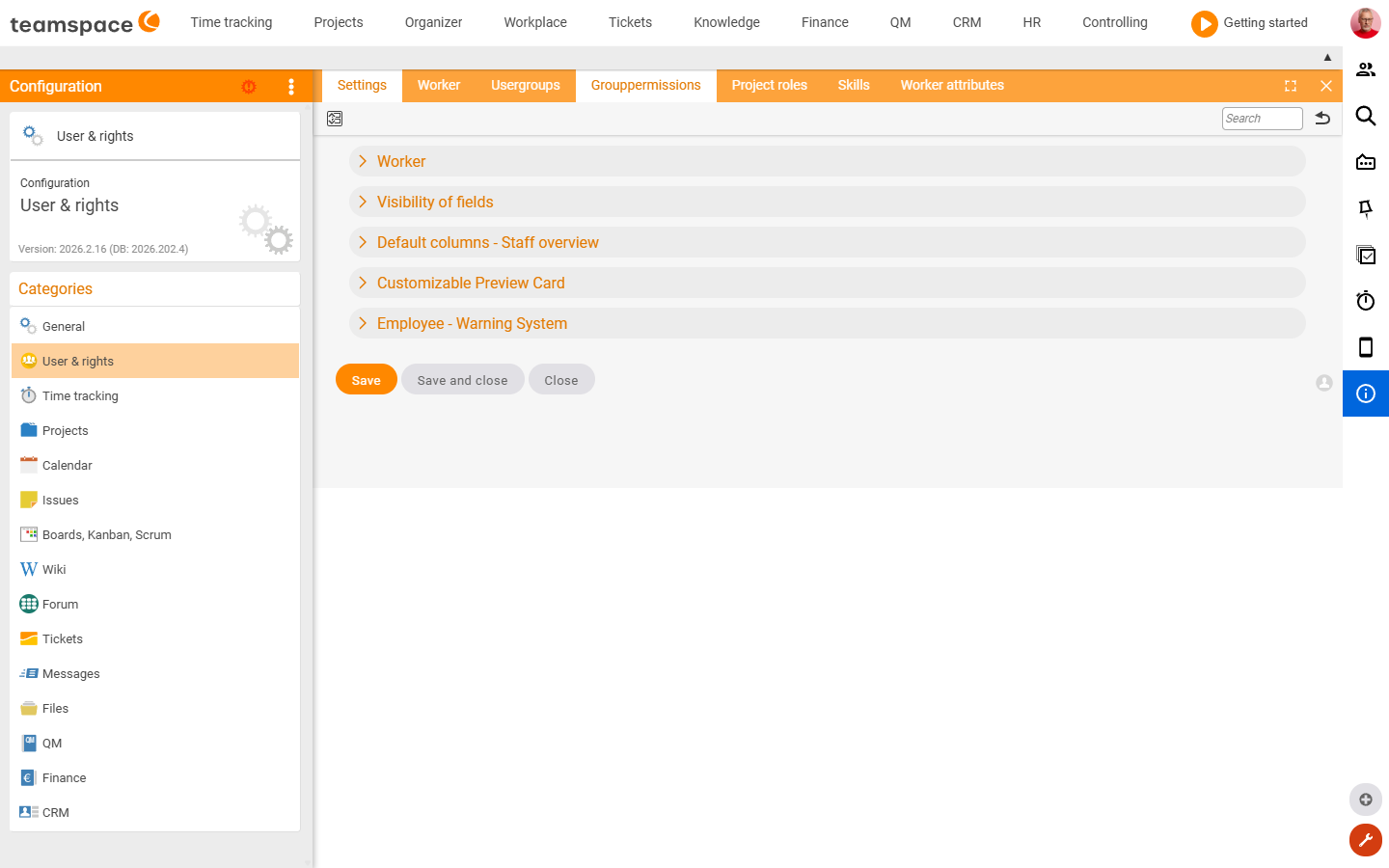The image size is (1389, 868).
Task: Select Calendar category
Action: tap(155, 465)
